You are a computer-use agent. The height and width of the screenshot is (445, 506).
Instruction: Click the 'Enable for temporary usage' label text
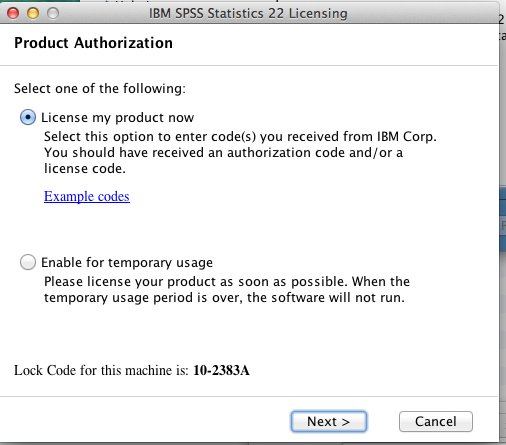[x=127, y=263]
